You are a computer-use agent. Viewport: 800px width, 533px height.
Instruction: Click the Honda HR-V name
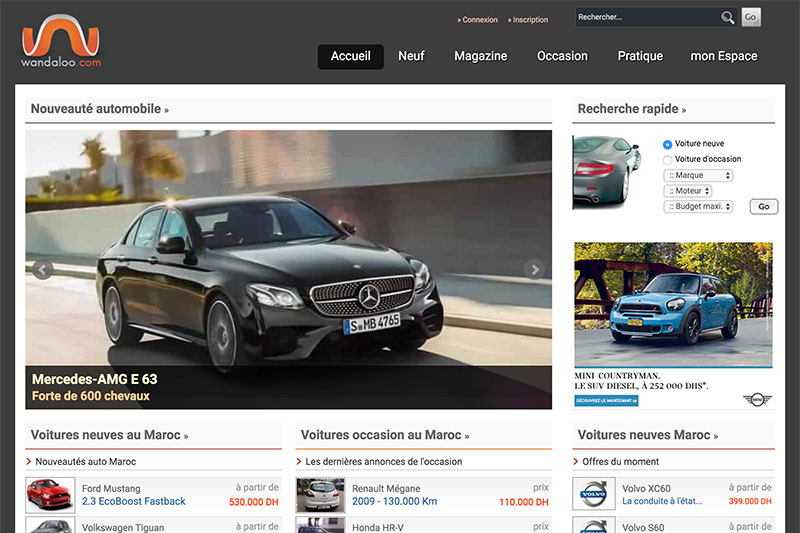[378, 527]
